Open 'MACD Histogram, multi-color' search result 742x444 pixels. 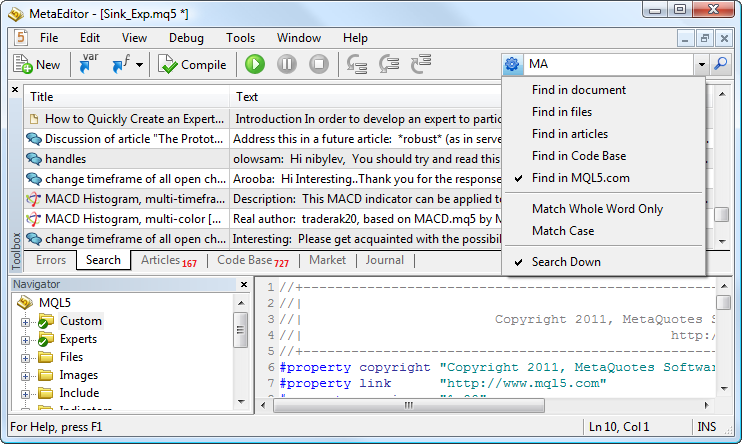(x=133, y=219)
